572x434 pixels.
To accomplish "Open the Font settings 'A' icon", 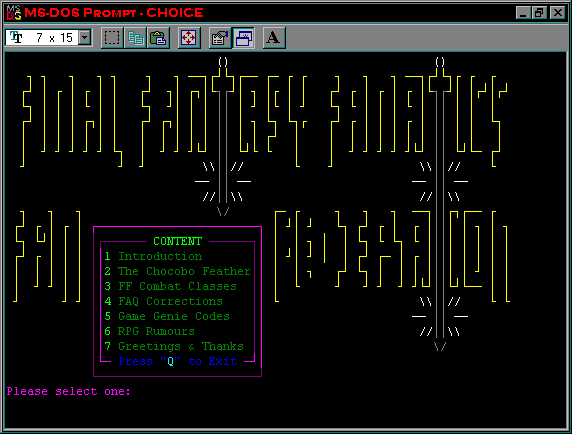I will pos(274,38).
